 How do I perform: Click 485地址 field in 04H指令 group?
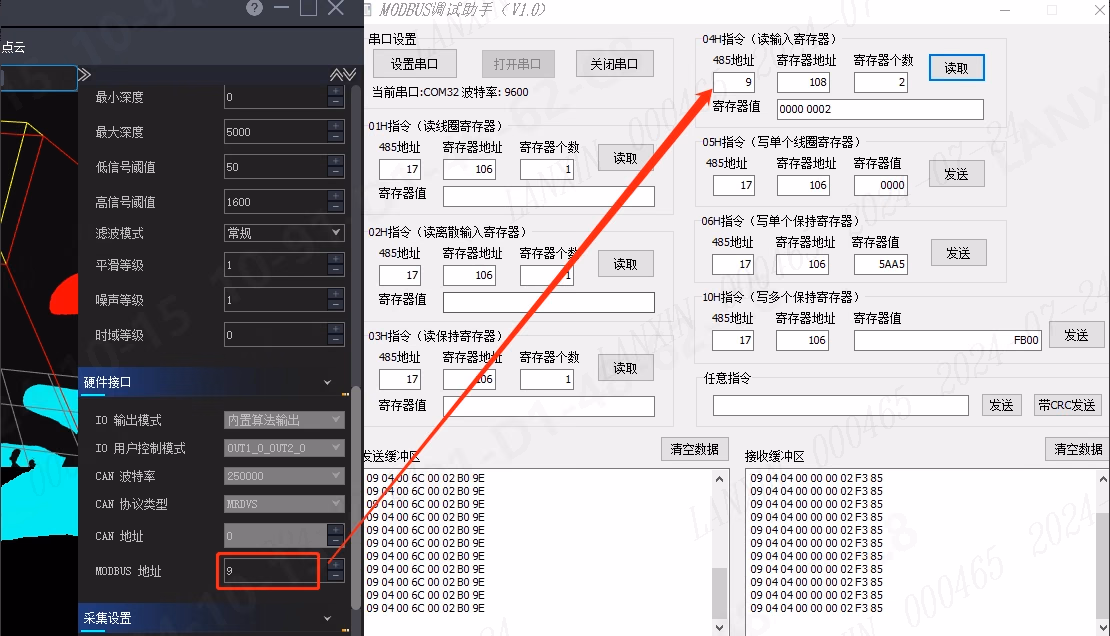coord(734,82)
